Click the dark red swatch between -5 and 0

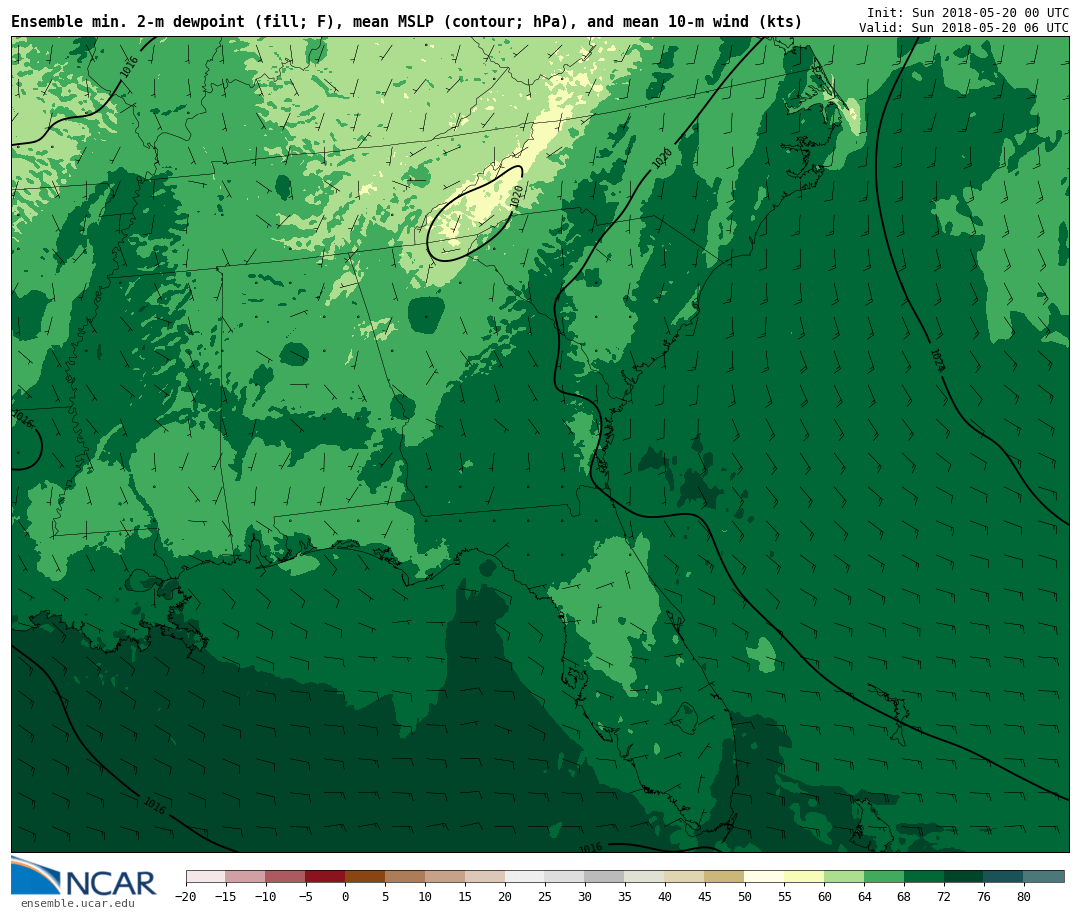click(325, 876)
